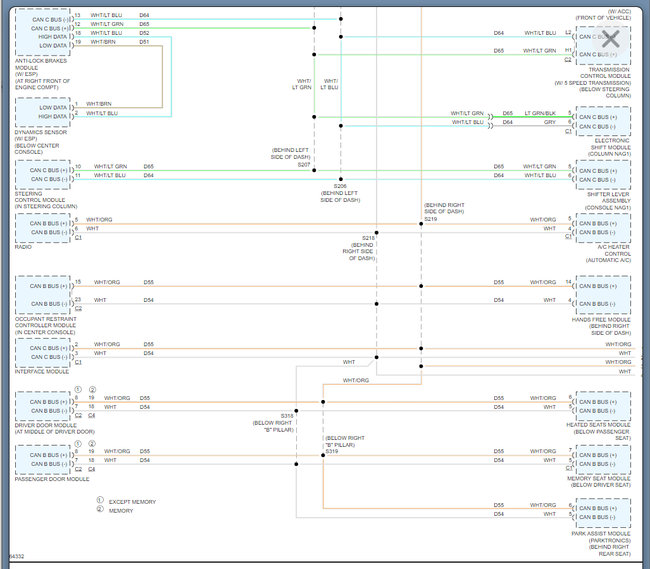Click HIGH DATA pin in Dynamics Sensor connector

coord(53,116)
